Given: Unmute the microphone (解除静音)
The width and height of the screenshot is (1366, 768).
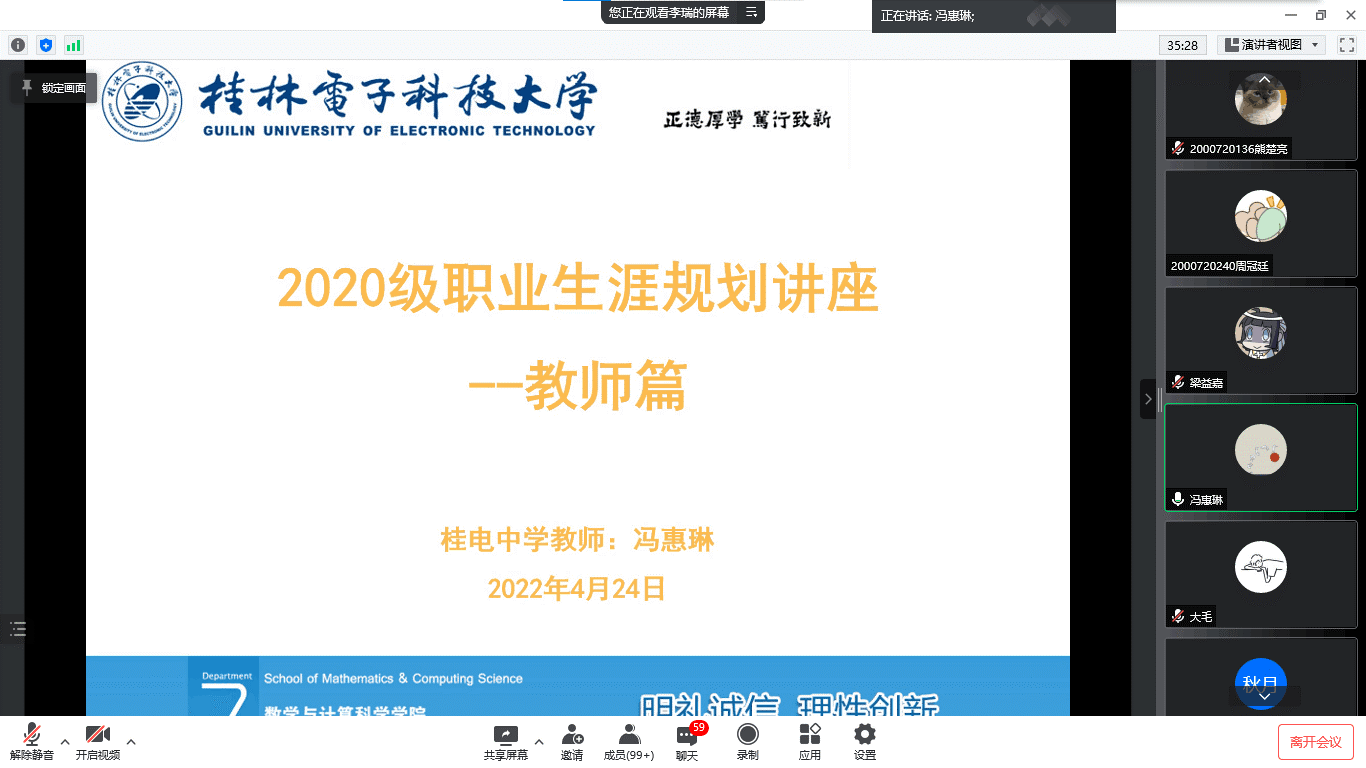Looking at the screenshot, I should coord(32,741).
